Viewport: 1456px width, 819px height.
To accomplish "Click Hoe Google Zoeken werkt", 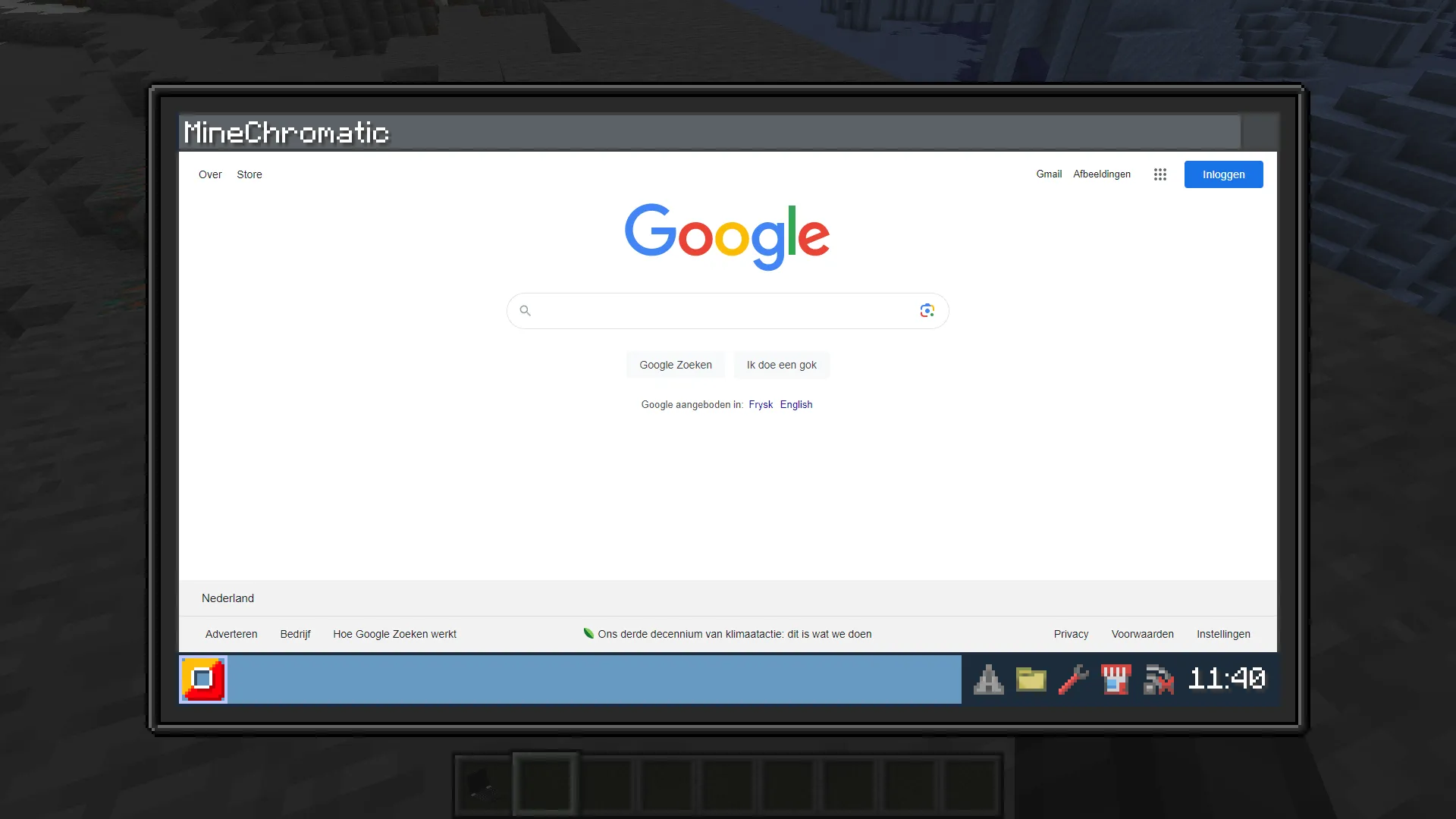I will [394, 634].
